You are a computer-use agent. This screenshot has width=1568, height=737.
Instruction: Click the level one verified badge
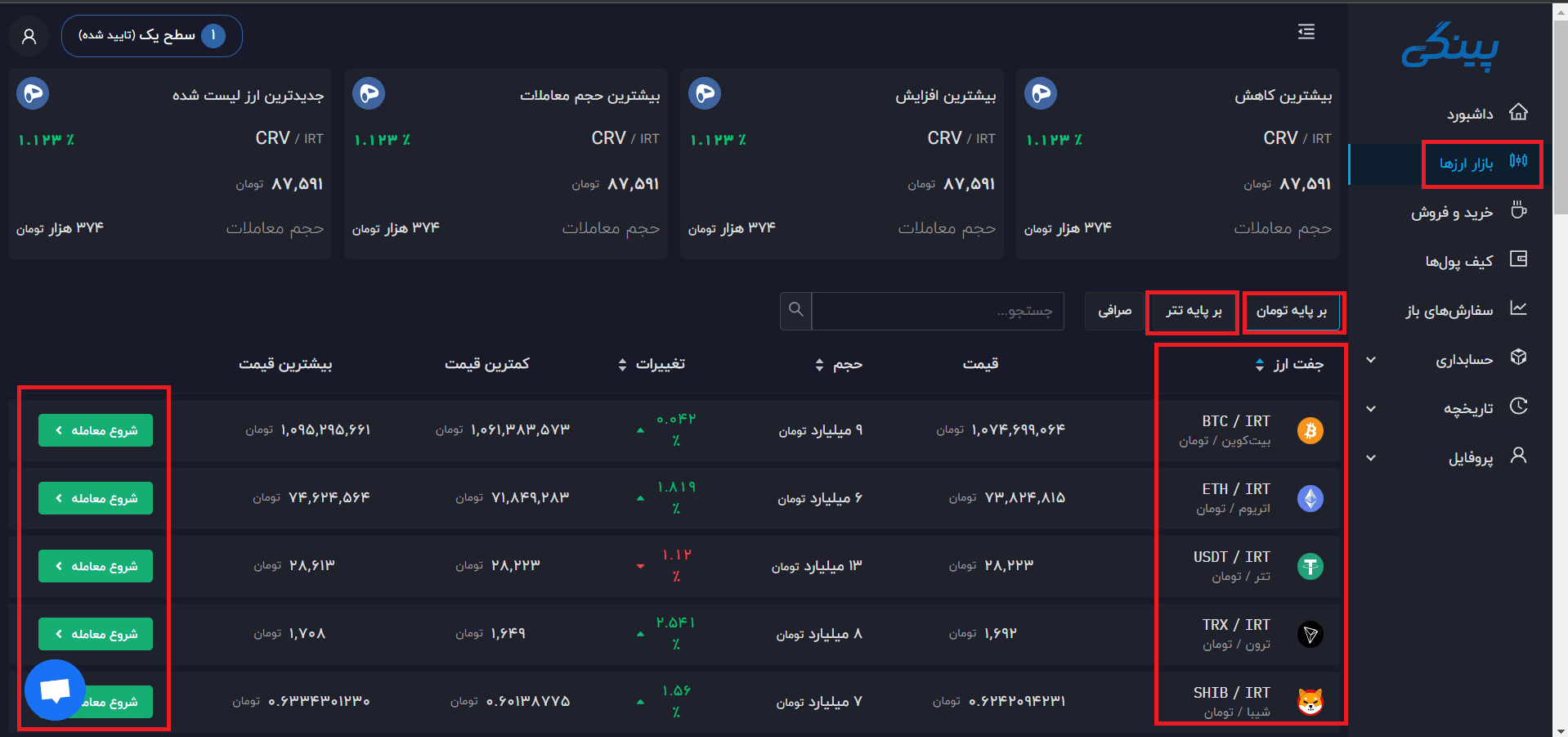click(152, 36)
